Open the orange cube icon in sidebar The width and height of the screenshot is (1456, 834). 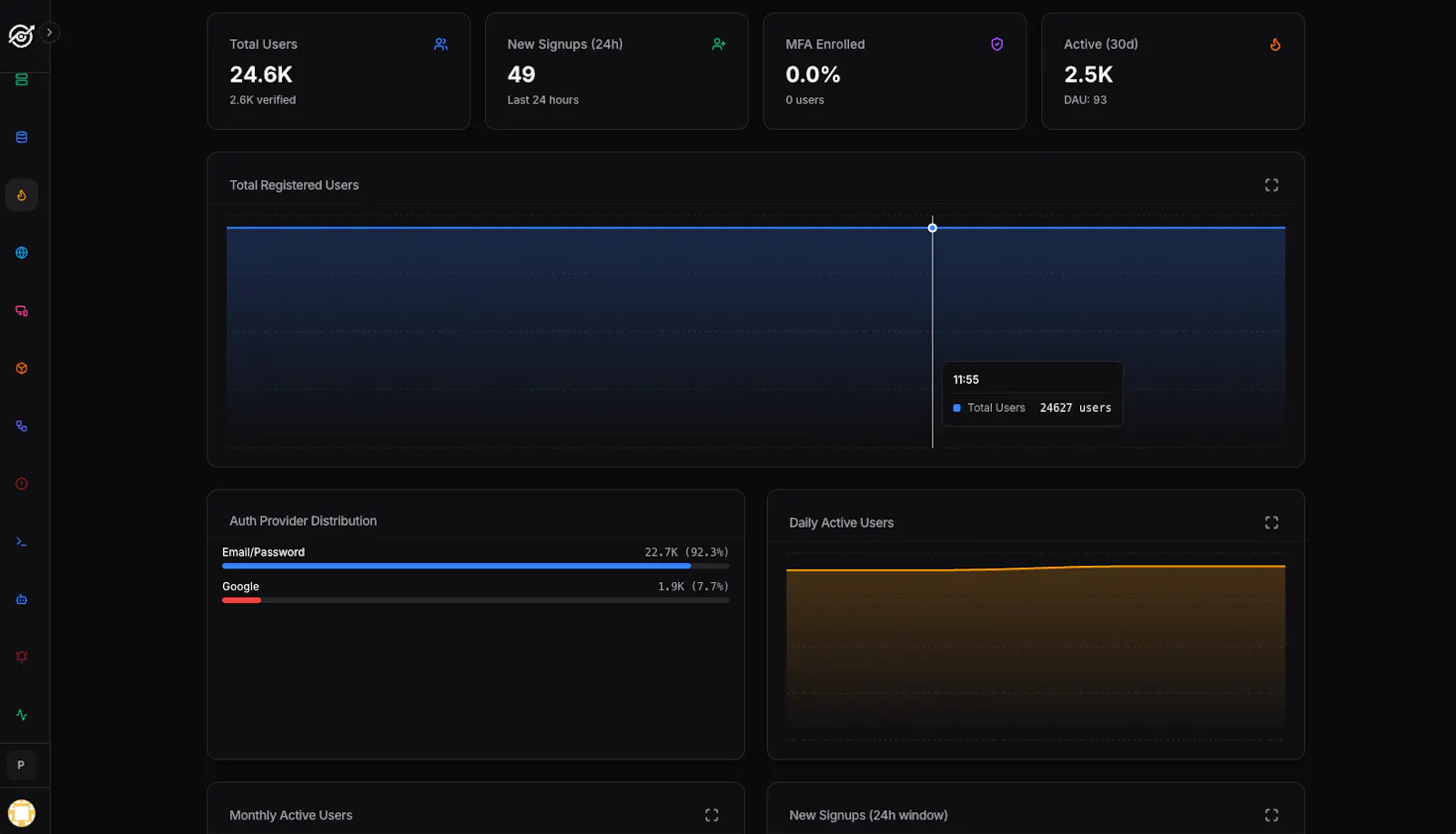(22, 368)
